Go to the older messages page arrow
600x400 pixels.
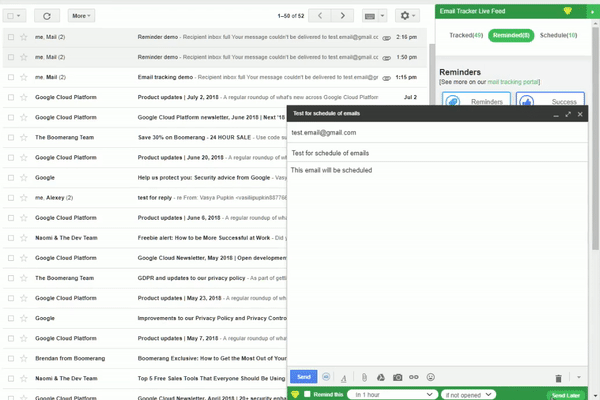(x=343, y=16)
